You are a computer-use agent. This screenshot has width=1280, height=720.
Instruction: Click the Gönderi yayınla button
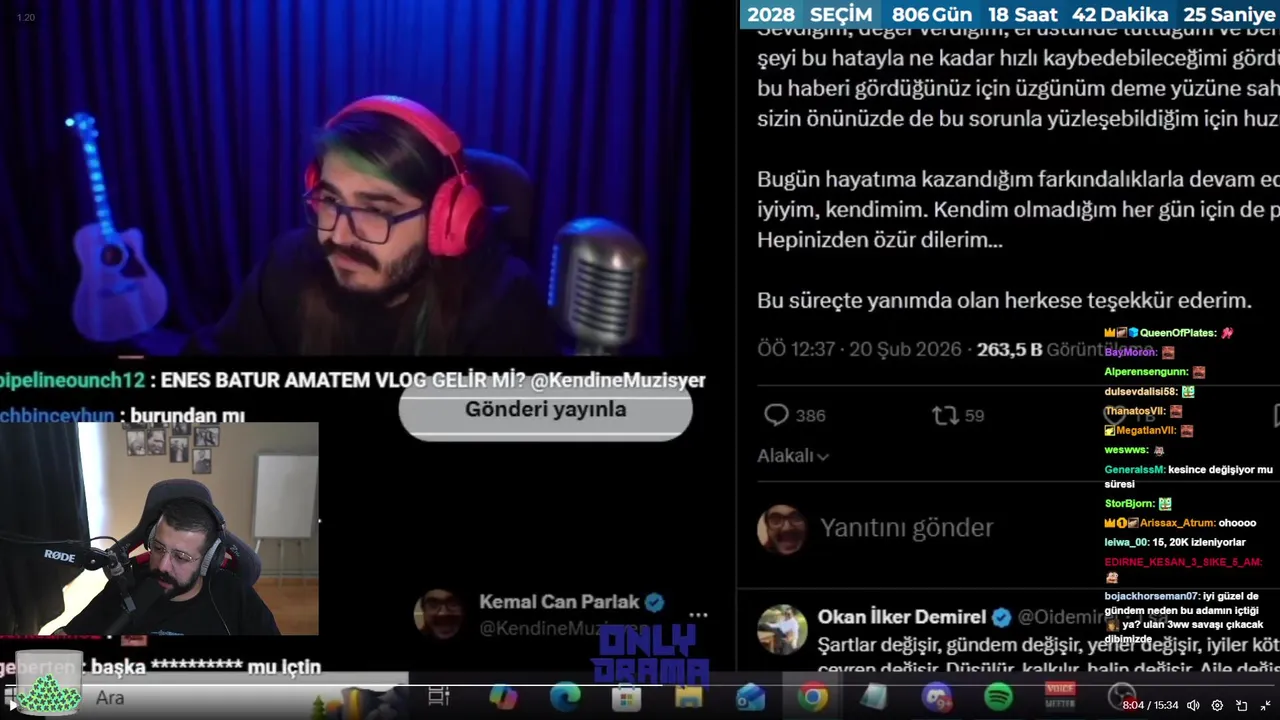point(545,410)
